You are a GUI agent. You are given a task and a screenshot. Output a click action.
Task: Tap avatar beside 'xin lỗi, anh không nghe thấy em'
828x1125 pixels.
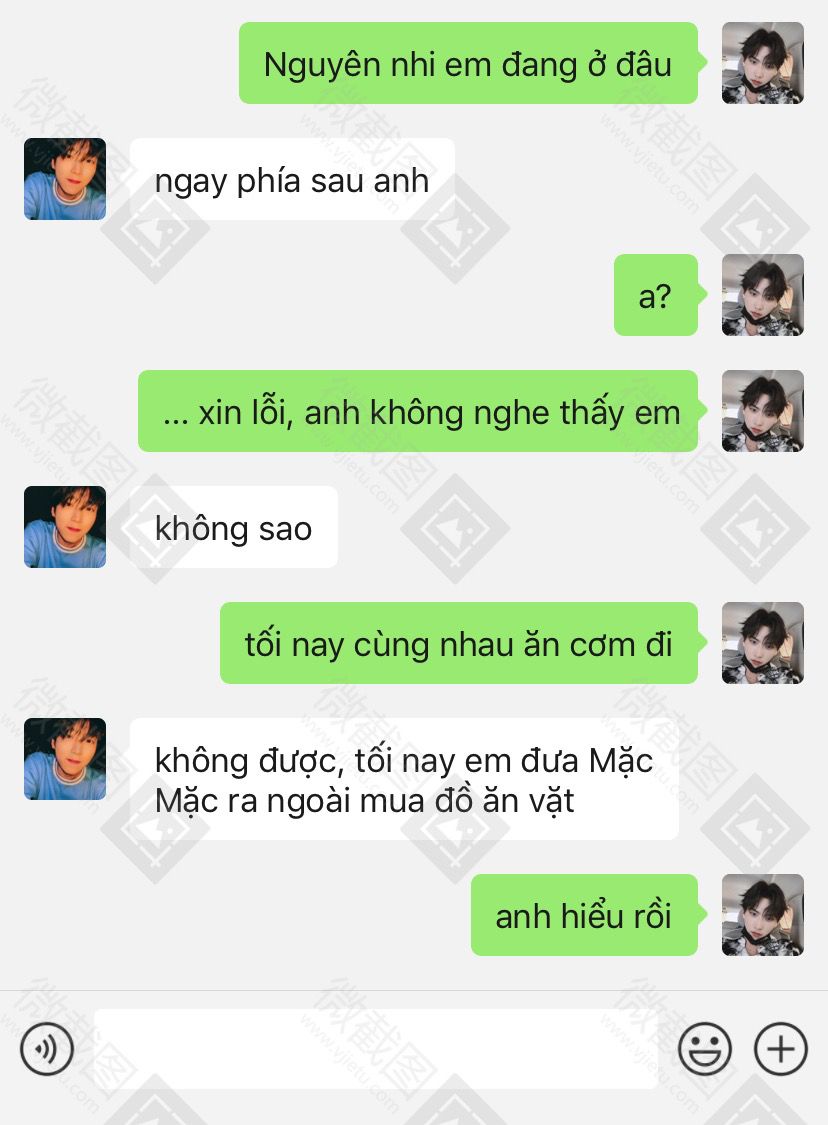coord(763,411)
